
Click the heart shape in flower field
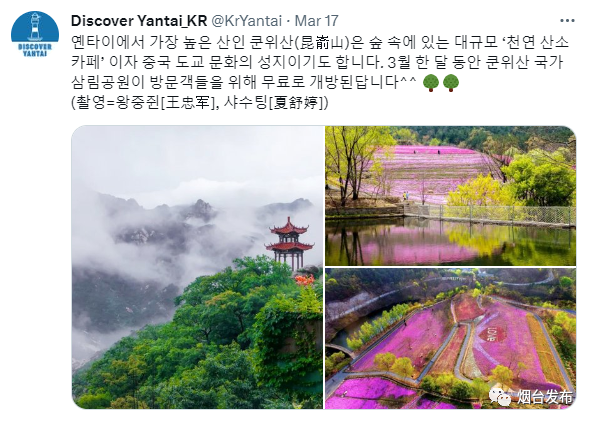click(x=494, y=334)
